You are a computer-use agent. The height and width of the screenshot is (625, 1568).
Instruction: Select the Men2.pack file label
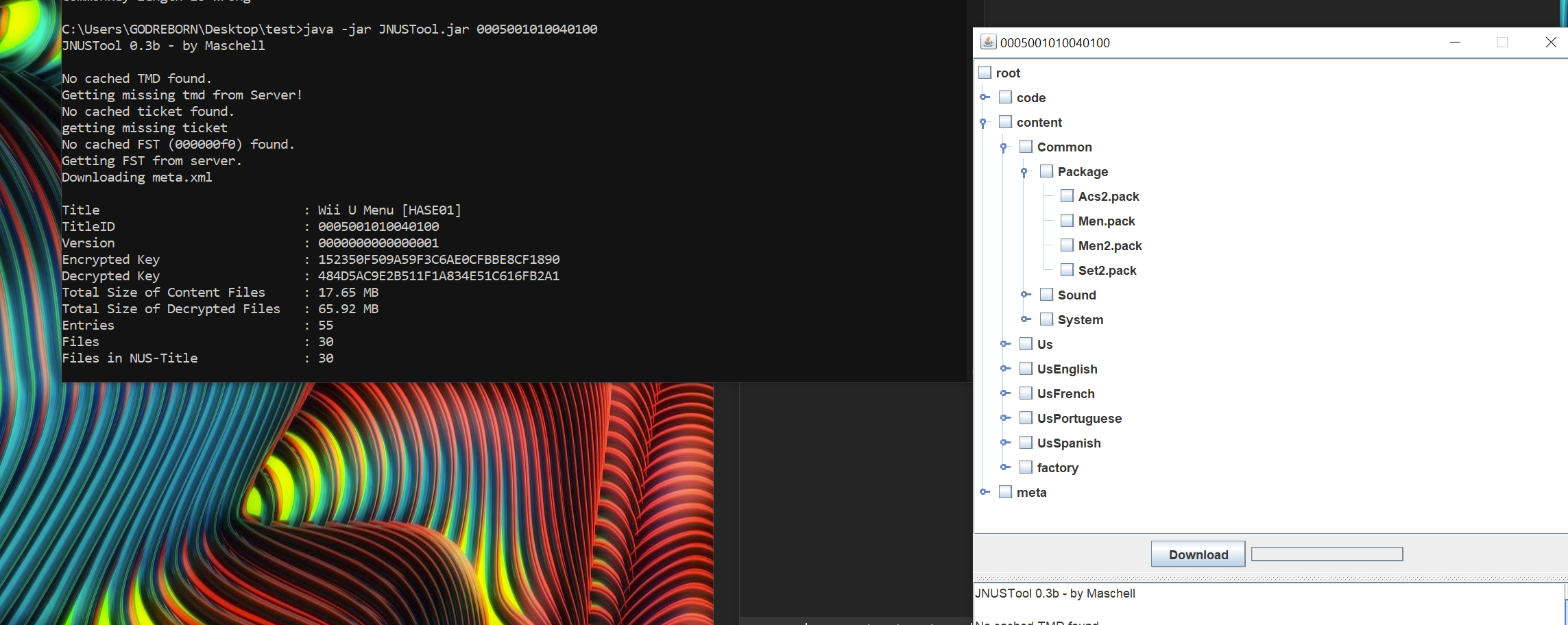click(1110, 246)
